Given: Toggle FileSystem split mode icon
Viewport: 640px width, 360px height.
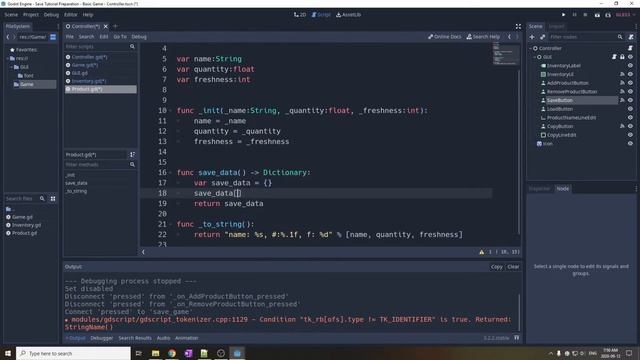Looking at the screenshot, I should pos(53,37).
